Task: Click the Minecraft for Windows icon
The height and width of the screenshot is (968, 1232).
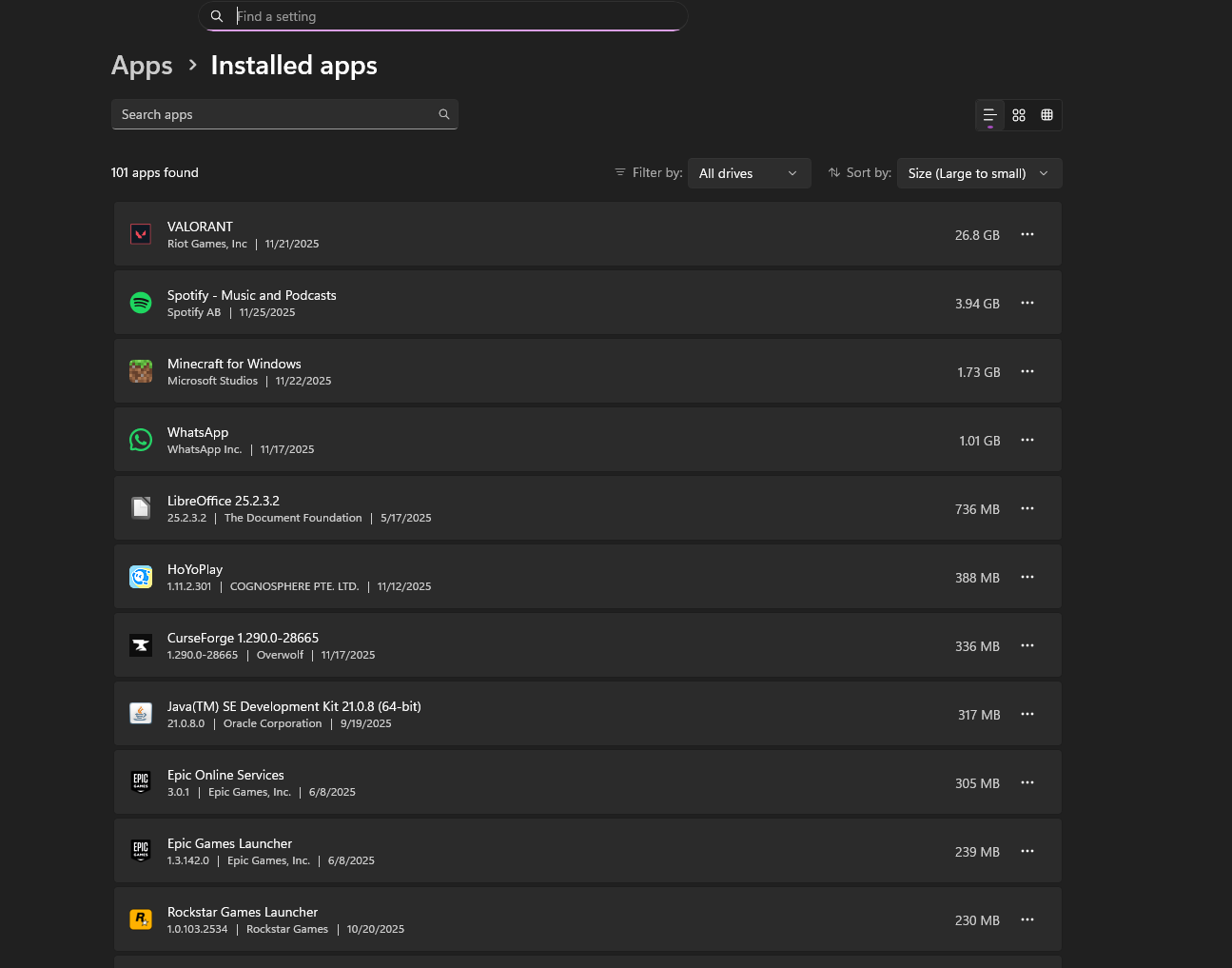Action: pos(141,371)
